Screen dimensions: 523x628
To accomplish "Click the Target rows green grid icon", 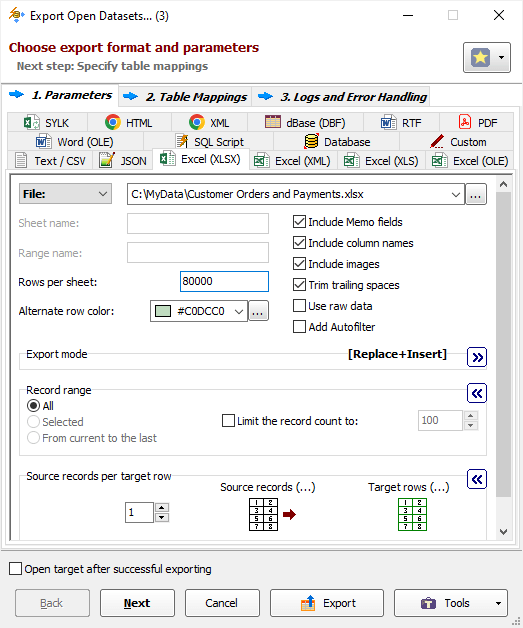I will point(412,515).
